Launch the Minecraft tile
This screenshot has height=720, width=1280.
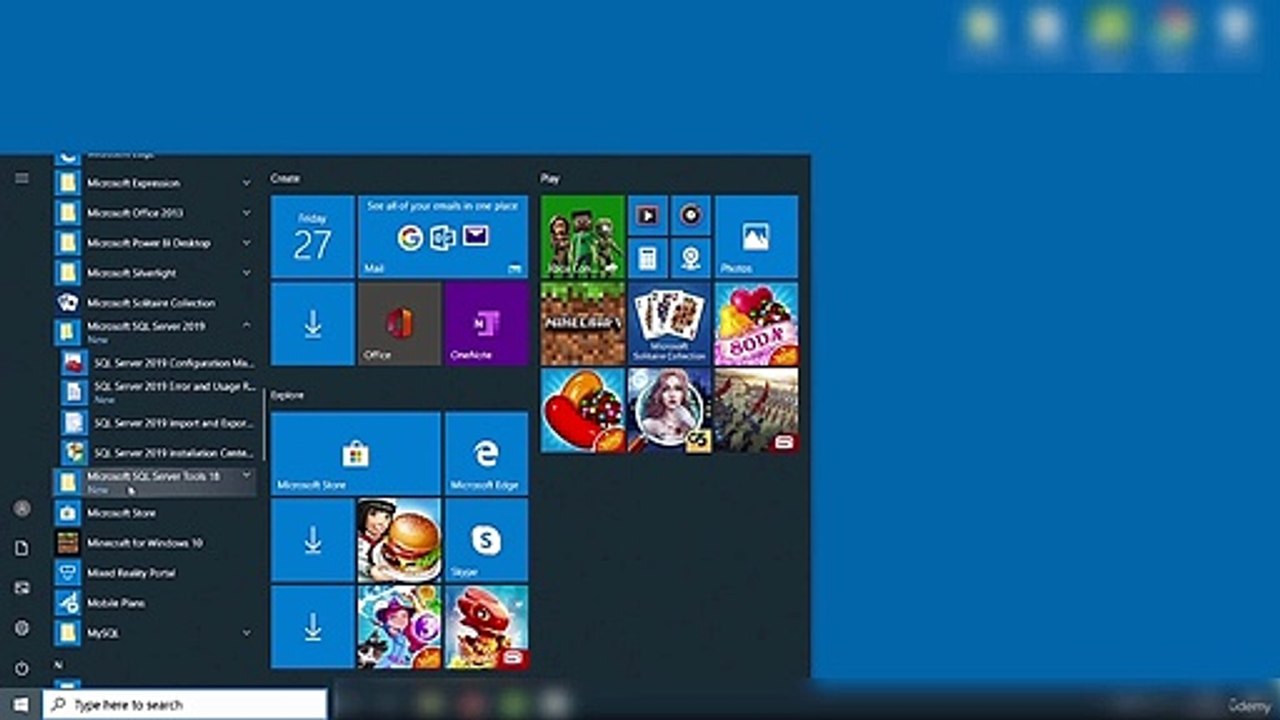(582, 323)
